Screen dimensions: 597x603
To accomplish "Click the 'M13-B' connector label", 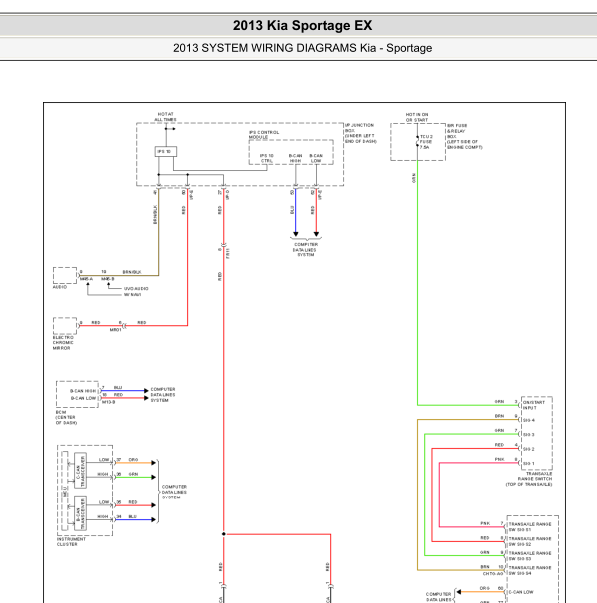I will pos(108,402).
